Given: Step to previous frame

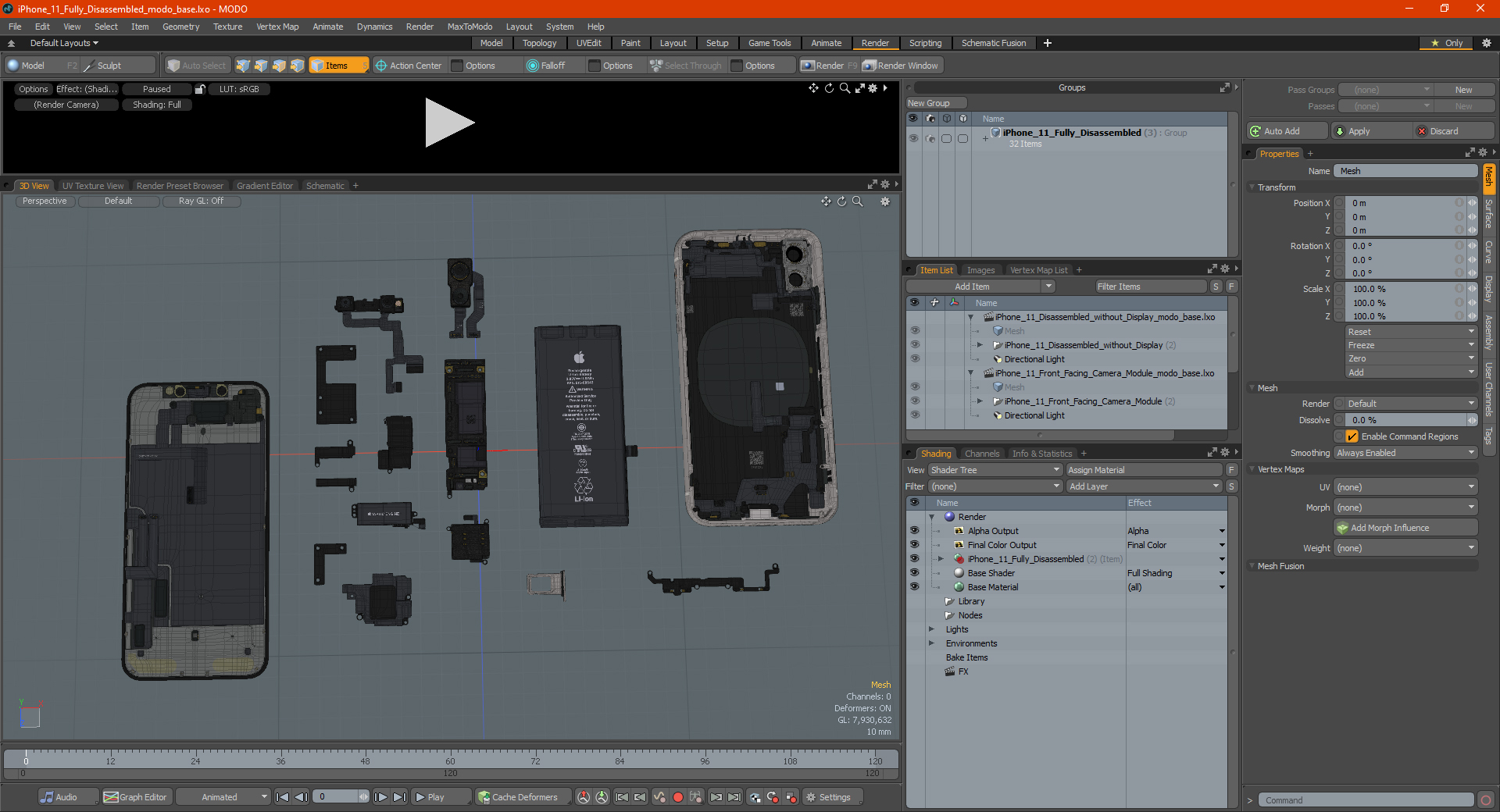Looking at the screenshot, I should point(301,797).
